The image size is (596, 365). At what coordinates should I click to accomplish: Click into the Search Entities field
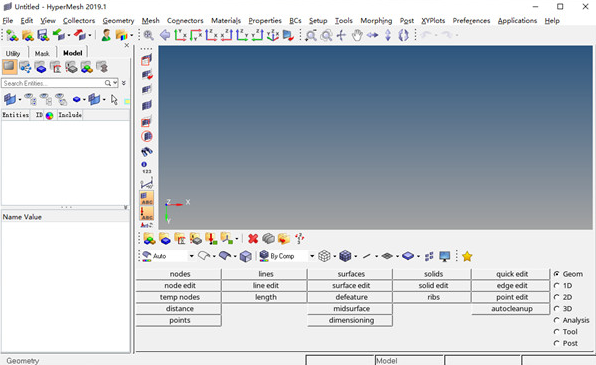click(53, 83)
